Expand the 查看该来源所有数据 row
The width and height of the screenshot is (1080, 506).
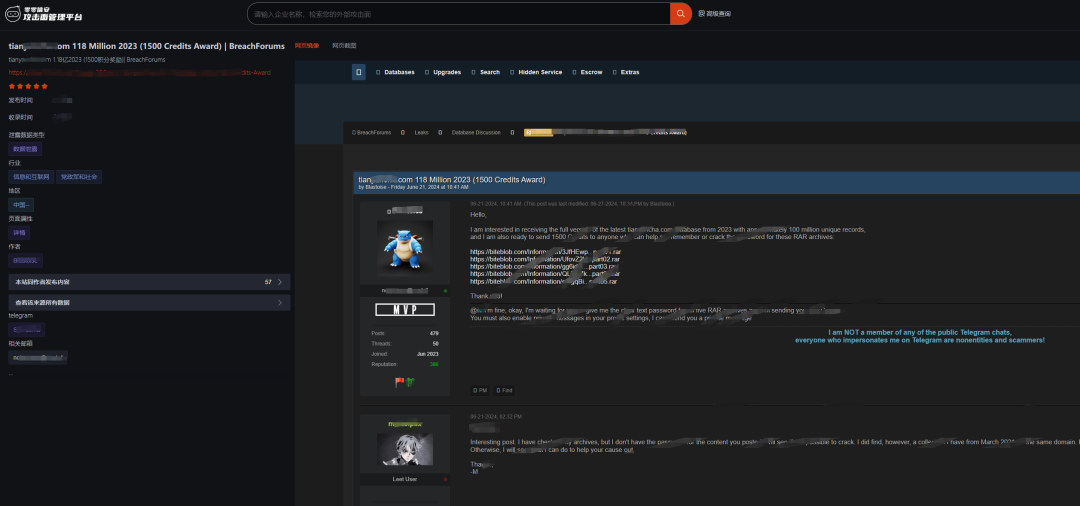(x=149, y=302)
